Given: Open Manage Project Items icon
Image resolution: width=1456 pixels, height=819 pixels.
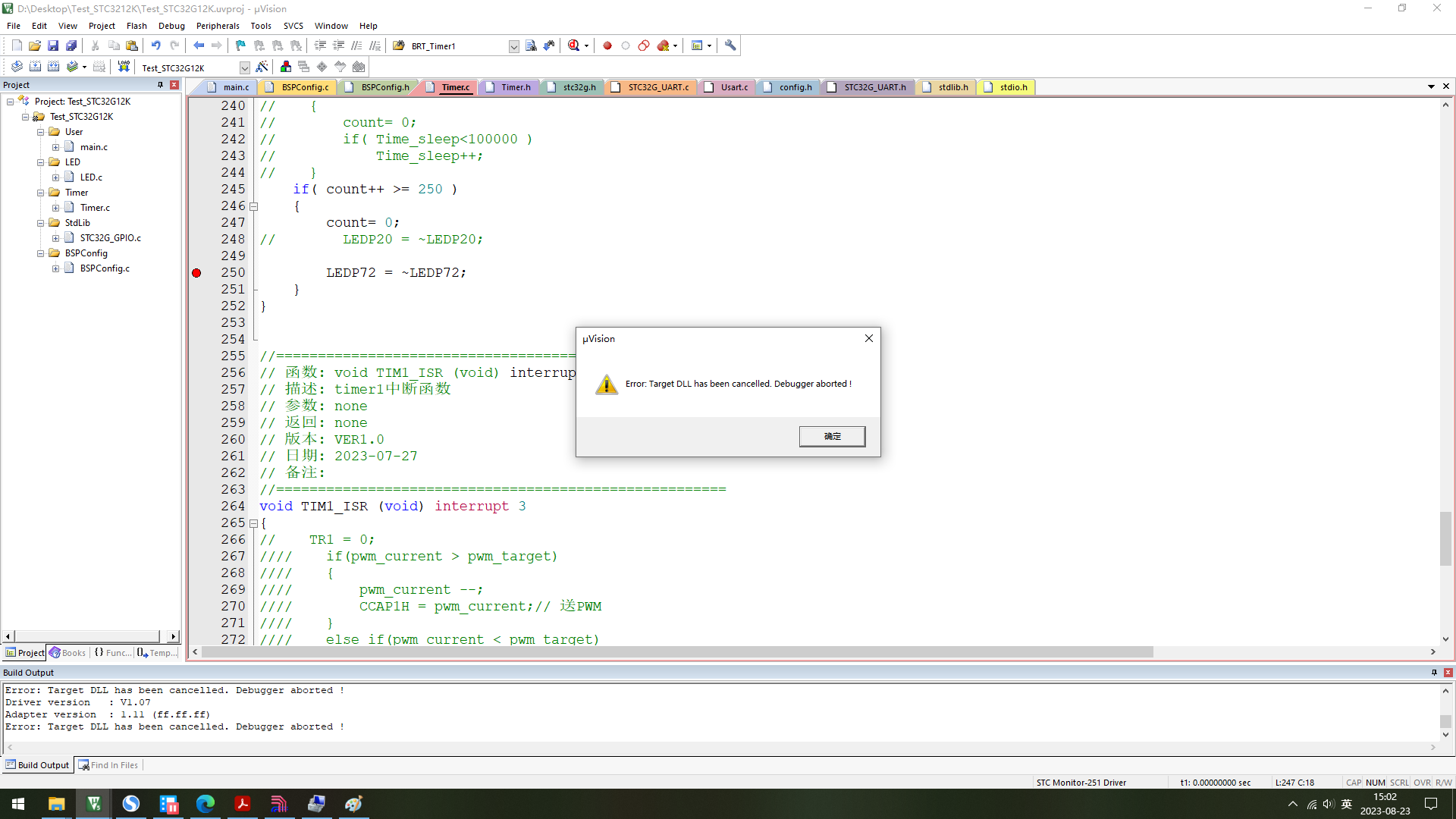Looking at the screenshot, I should [286, 67].
